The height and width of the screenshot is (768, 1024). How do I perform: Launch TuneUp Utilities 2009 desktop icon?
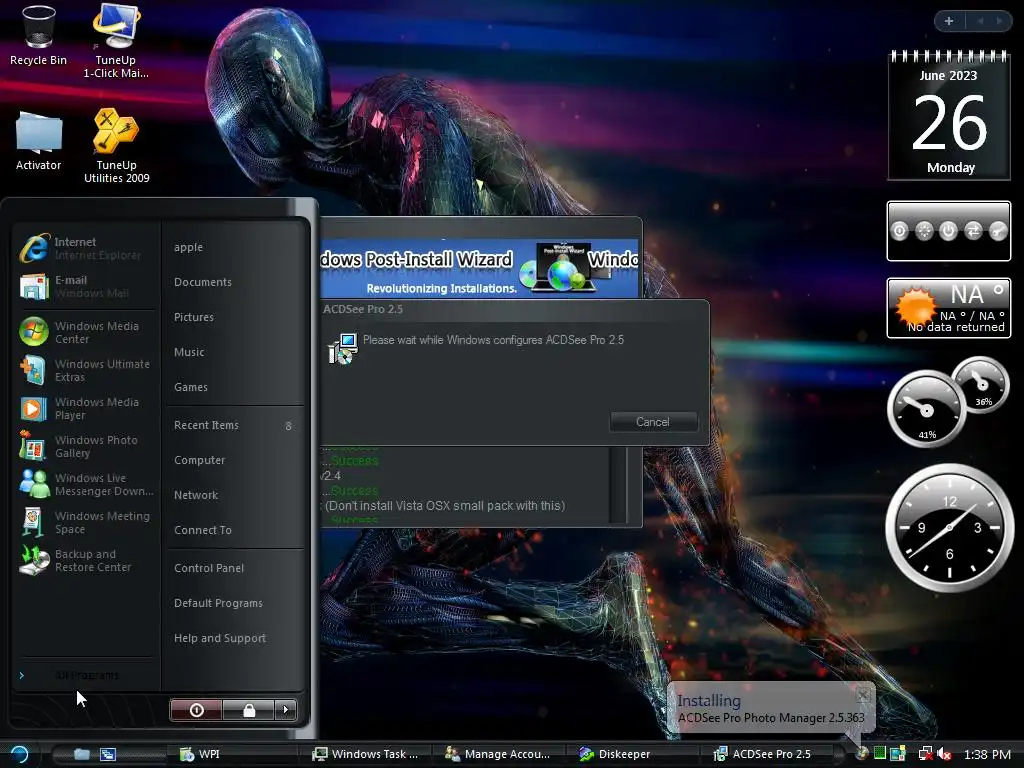116,145
